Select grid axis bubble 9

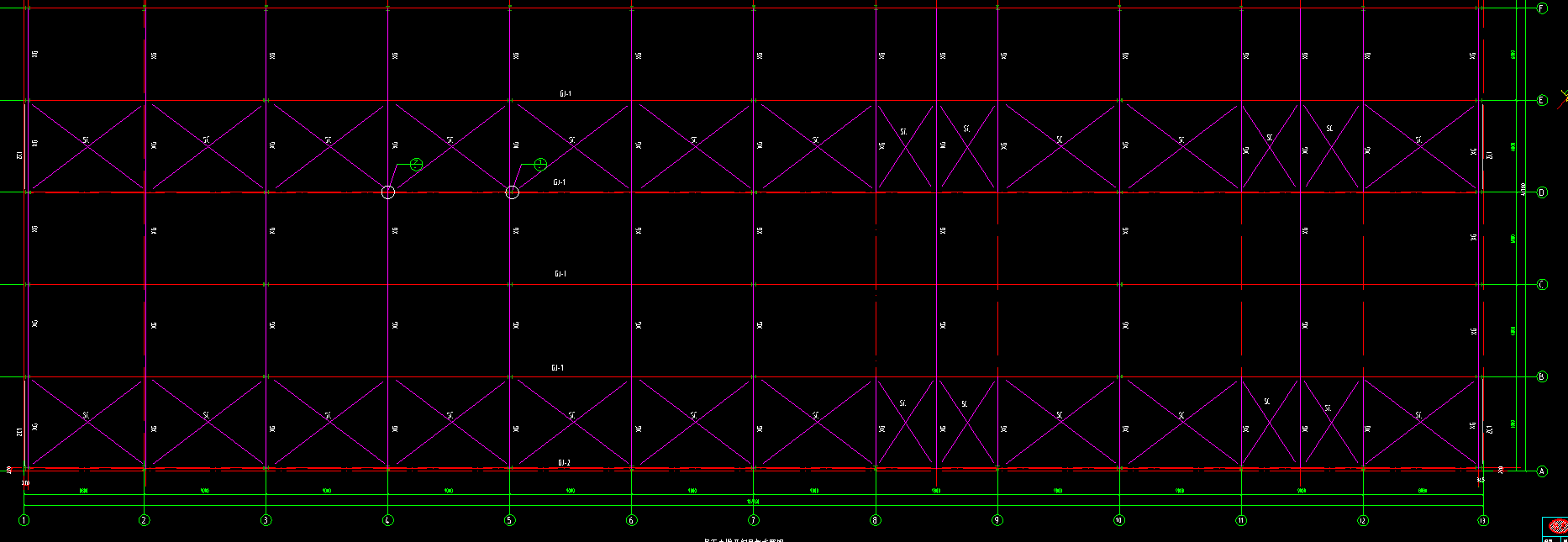pyautogui.click(x=997, y=520)
